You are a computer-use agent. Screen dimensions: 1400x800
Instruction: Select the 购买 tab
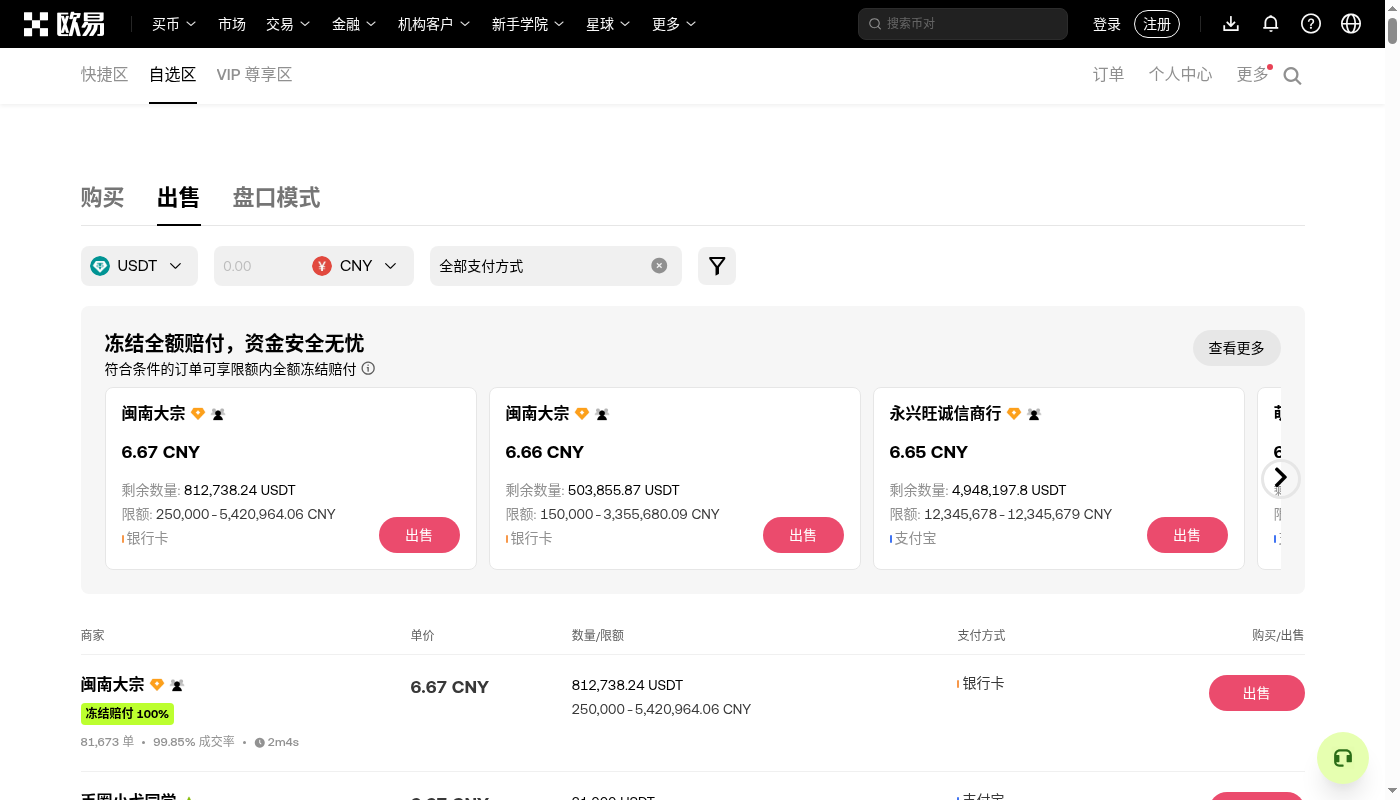102,198
